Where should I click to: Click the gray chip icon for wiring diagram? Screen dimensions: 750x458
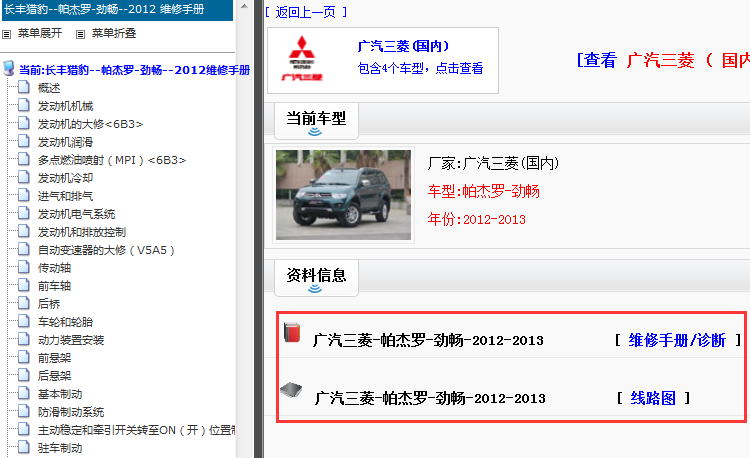[291, 390]
